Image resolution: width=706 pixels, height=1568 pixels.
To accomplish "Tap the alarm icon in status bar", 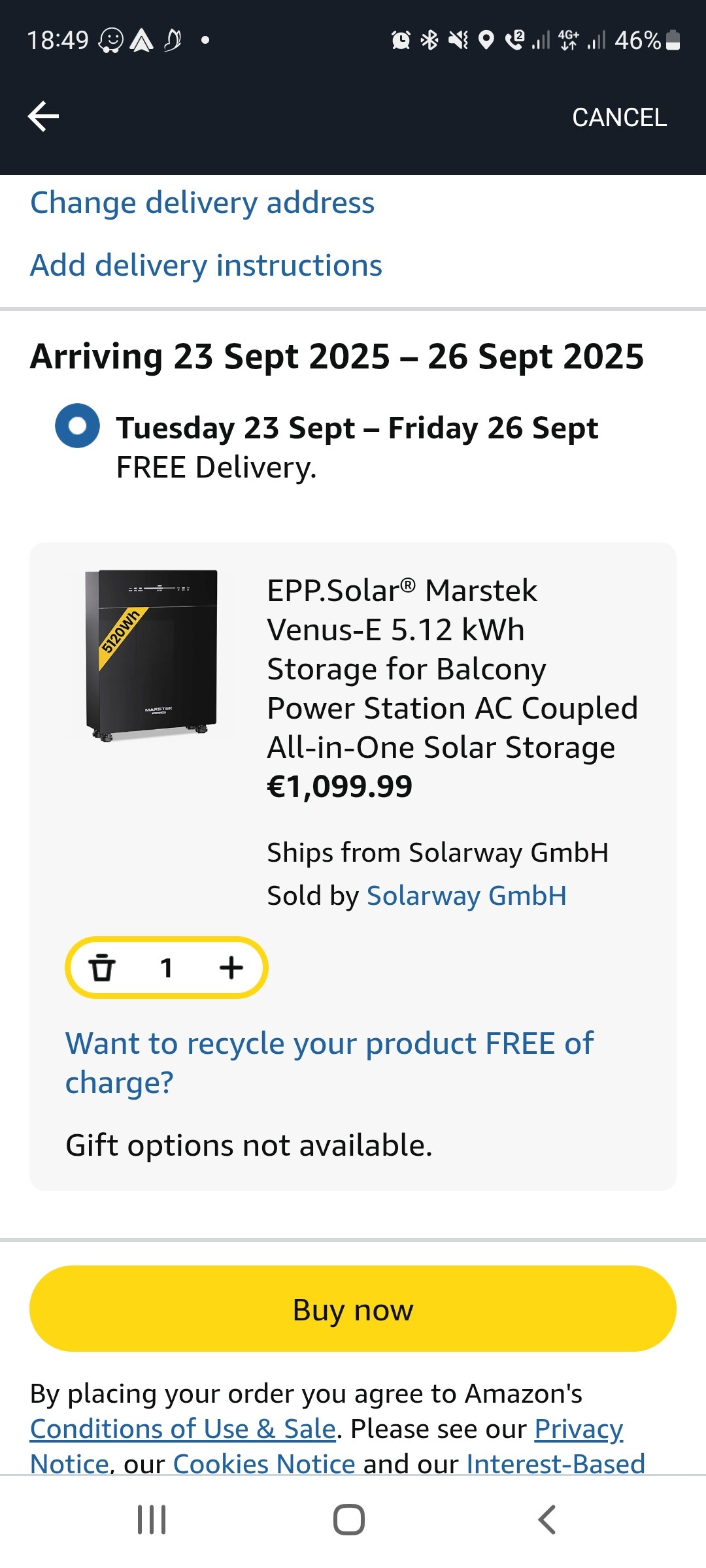I will (x=401, y=41).
